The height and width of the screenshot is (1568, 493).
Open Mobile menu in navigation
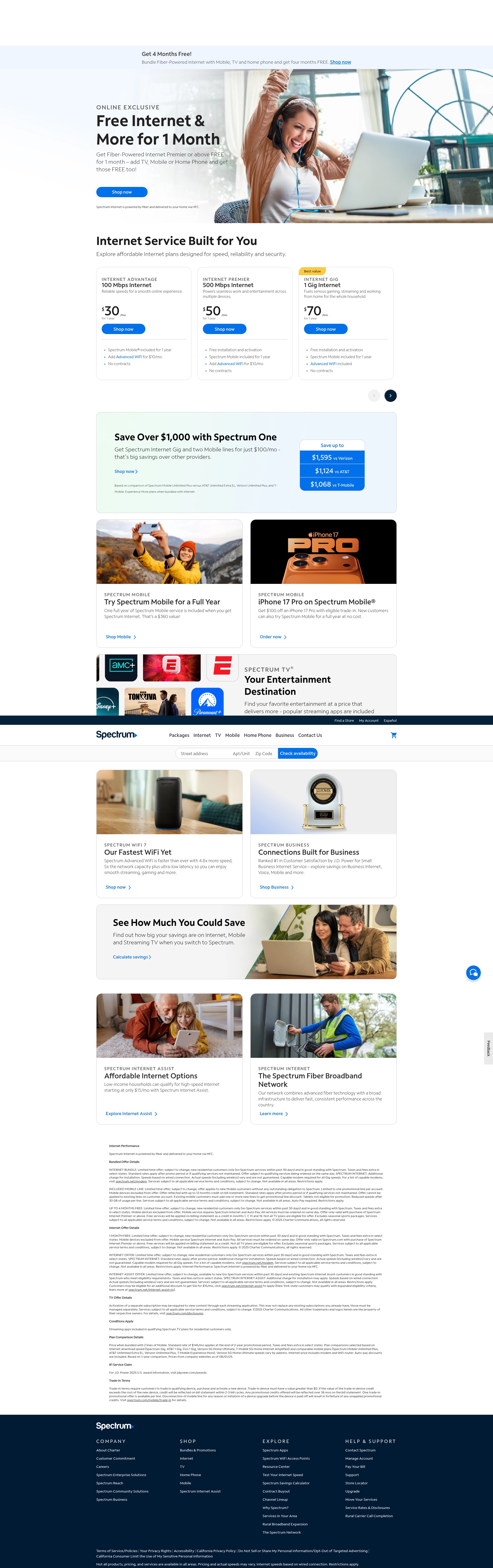(232, 735)
